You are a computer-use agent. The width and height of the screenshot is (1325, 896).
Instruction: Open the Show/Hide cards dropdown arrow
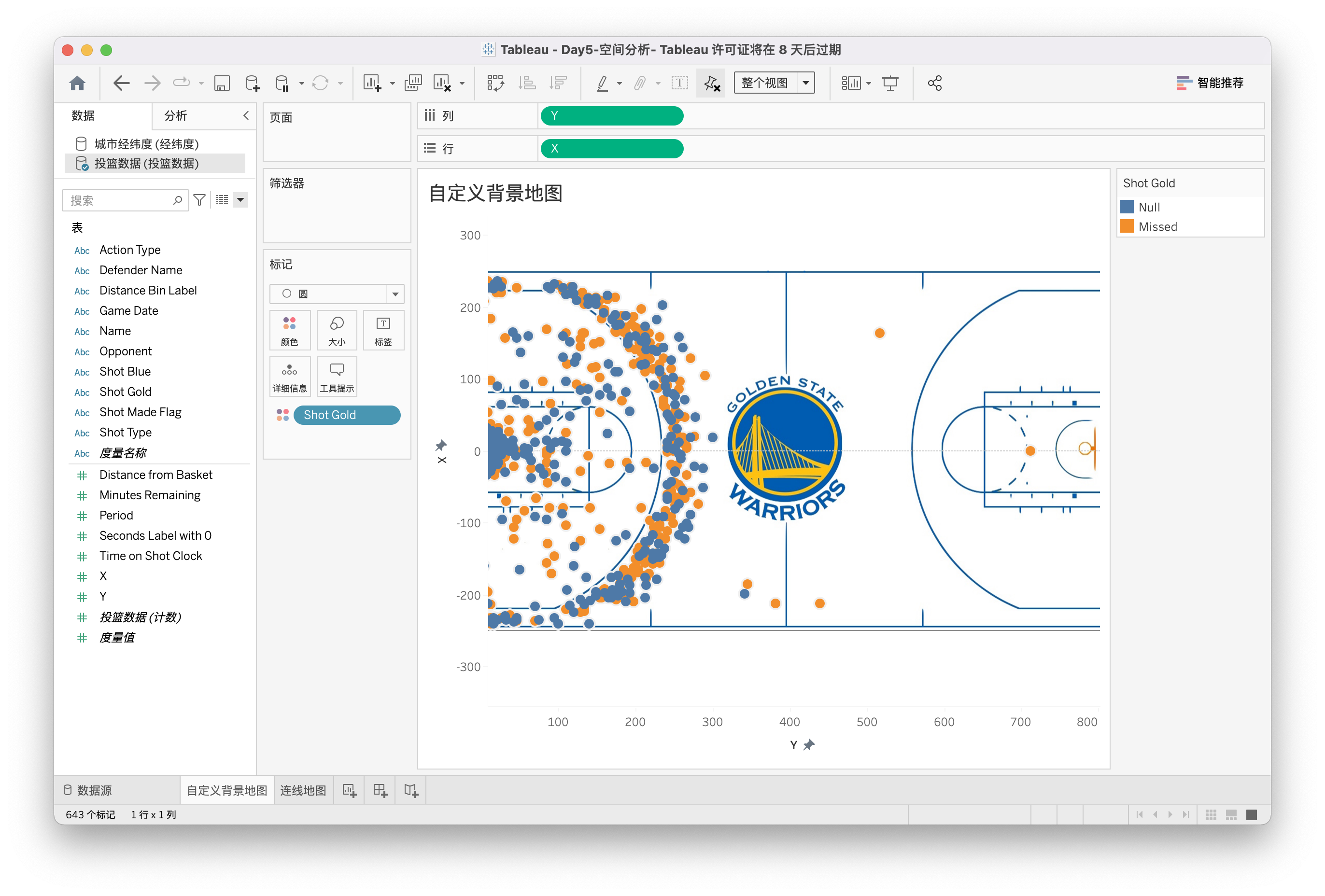(868, 84)
